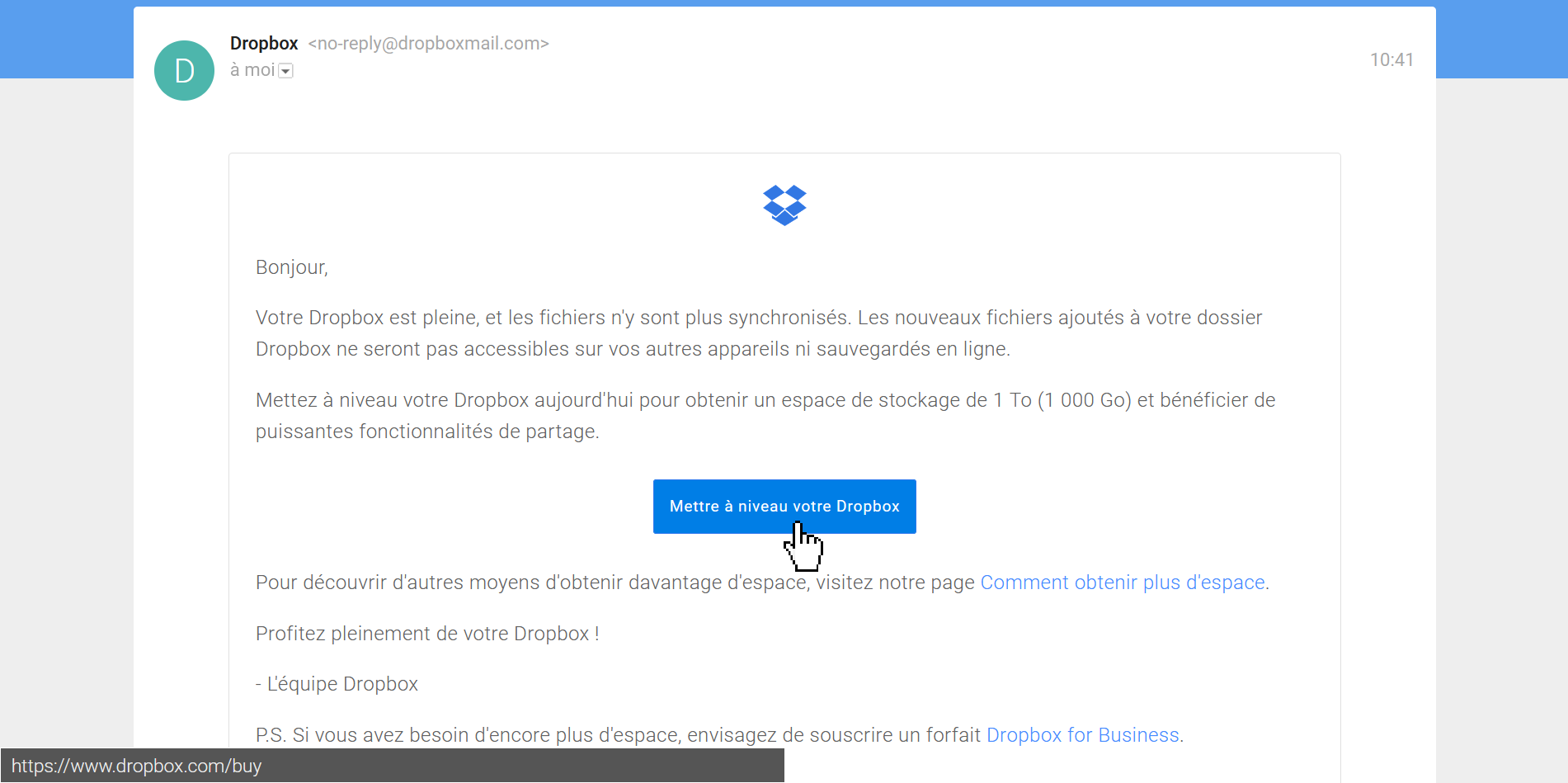Click the status bar URL preview
Image resolution: width=1568 pixels, height=783 pixels.
(x=137, y=766)
